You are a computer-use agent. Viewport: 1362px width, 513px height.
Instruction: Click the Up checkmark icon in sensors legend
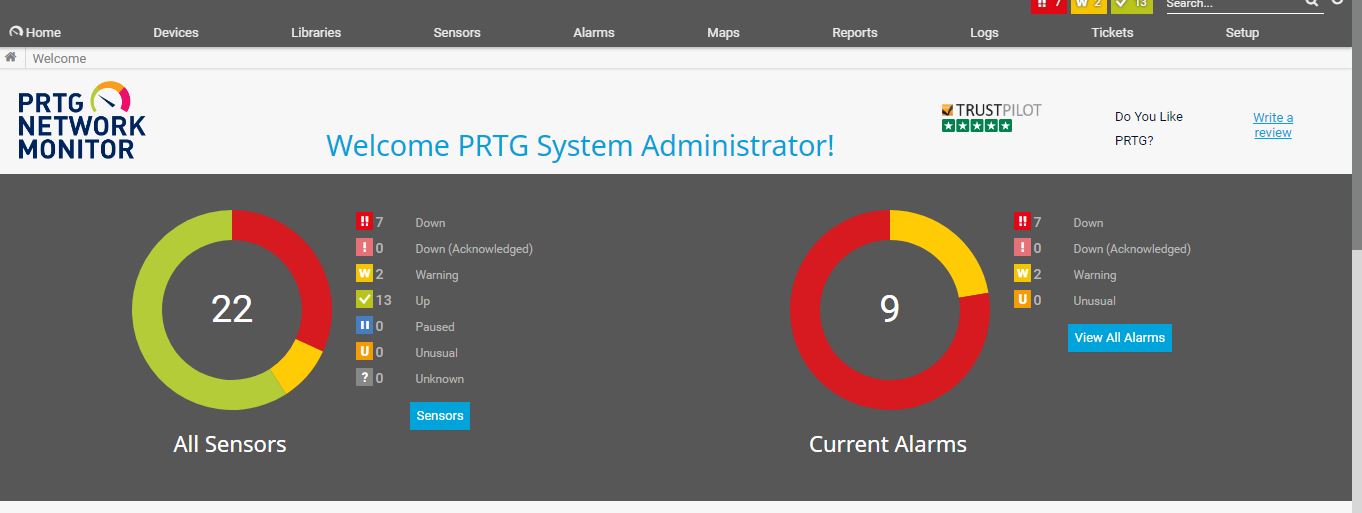[x=364, y=300]
